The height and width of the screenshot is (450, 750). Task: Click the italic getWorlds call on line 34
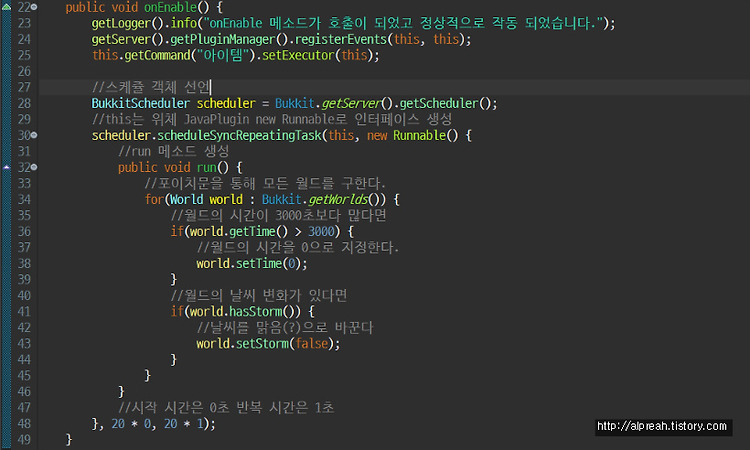[x=338, y=199]
